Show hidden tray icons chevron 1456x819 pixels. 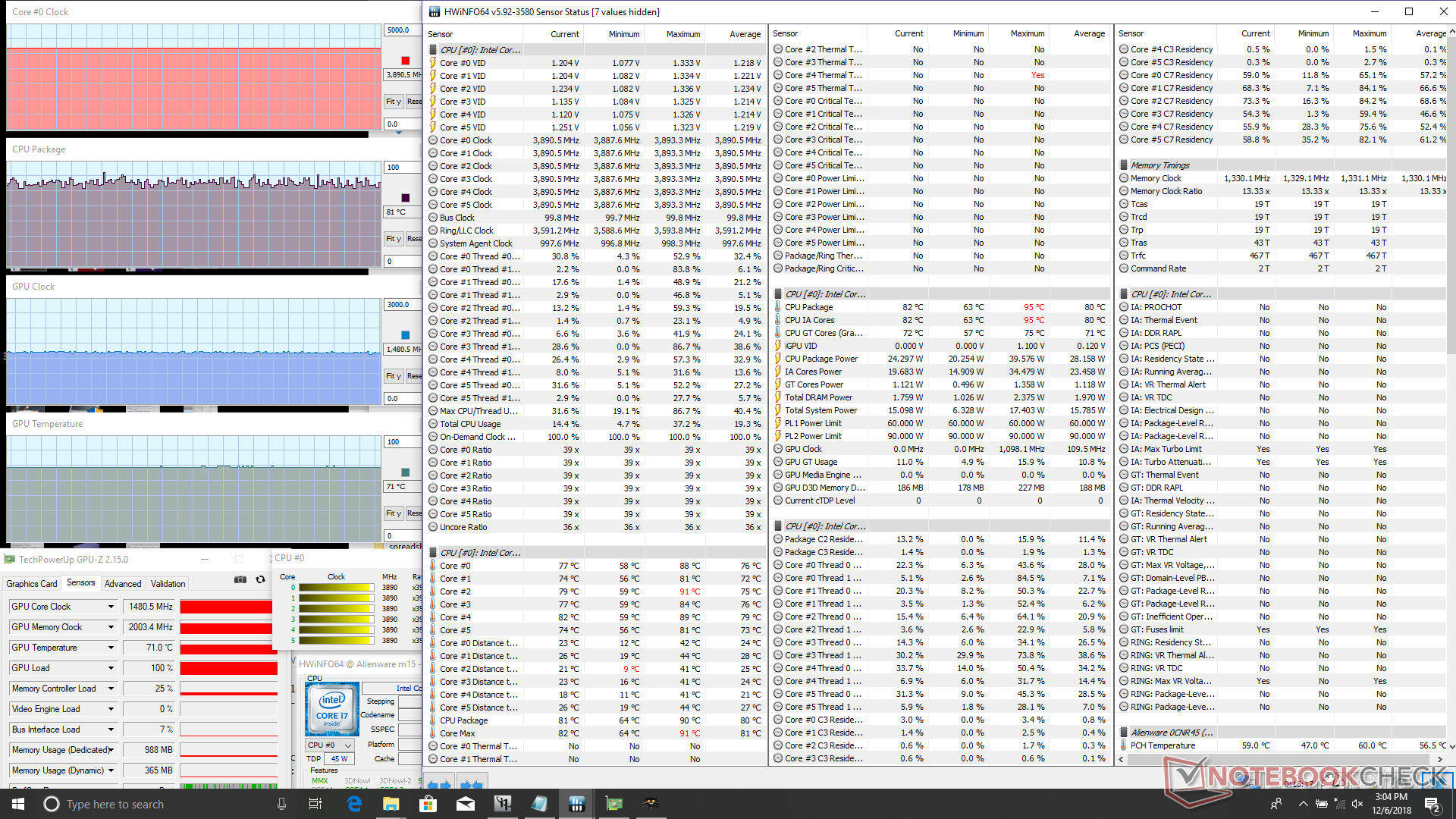(1303, 804)
